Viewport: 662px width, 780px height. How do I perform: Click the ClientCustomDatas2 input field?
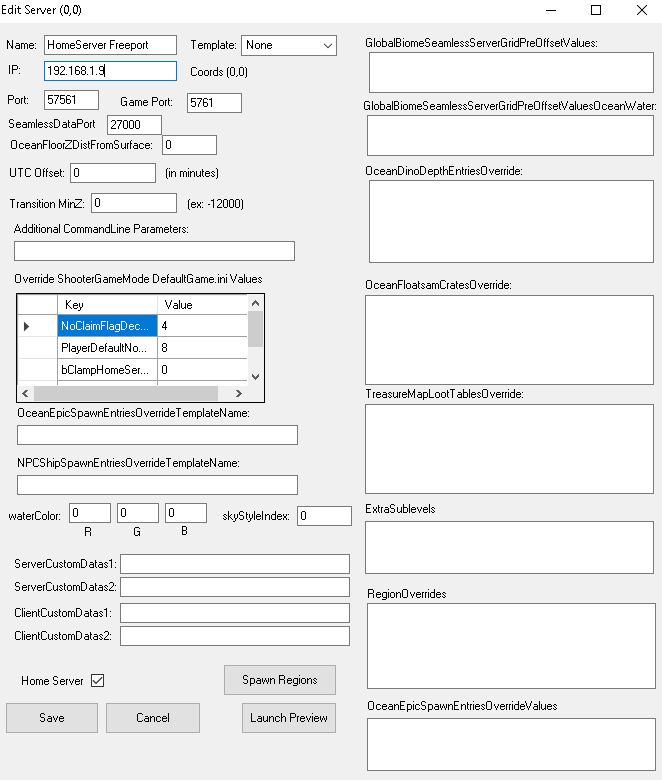point(235,636)
